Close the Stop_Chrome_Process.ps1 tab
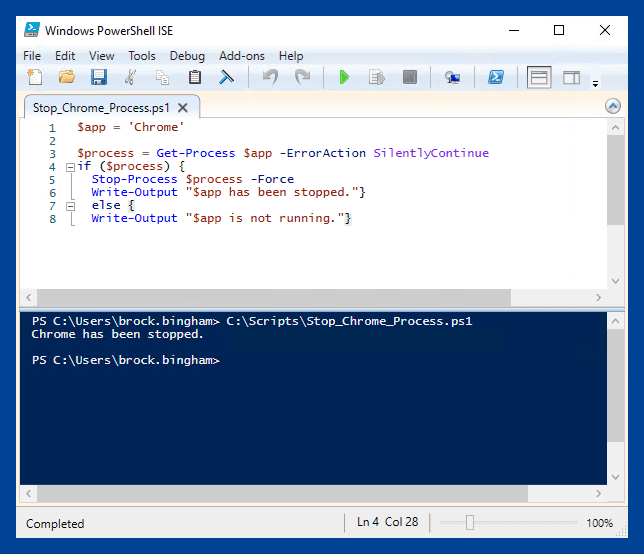 183,108
